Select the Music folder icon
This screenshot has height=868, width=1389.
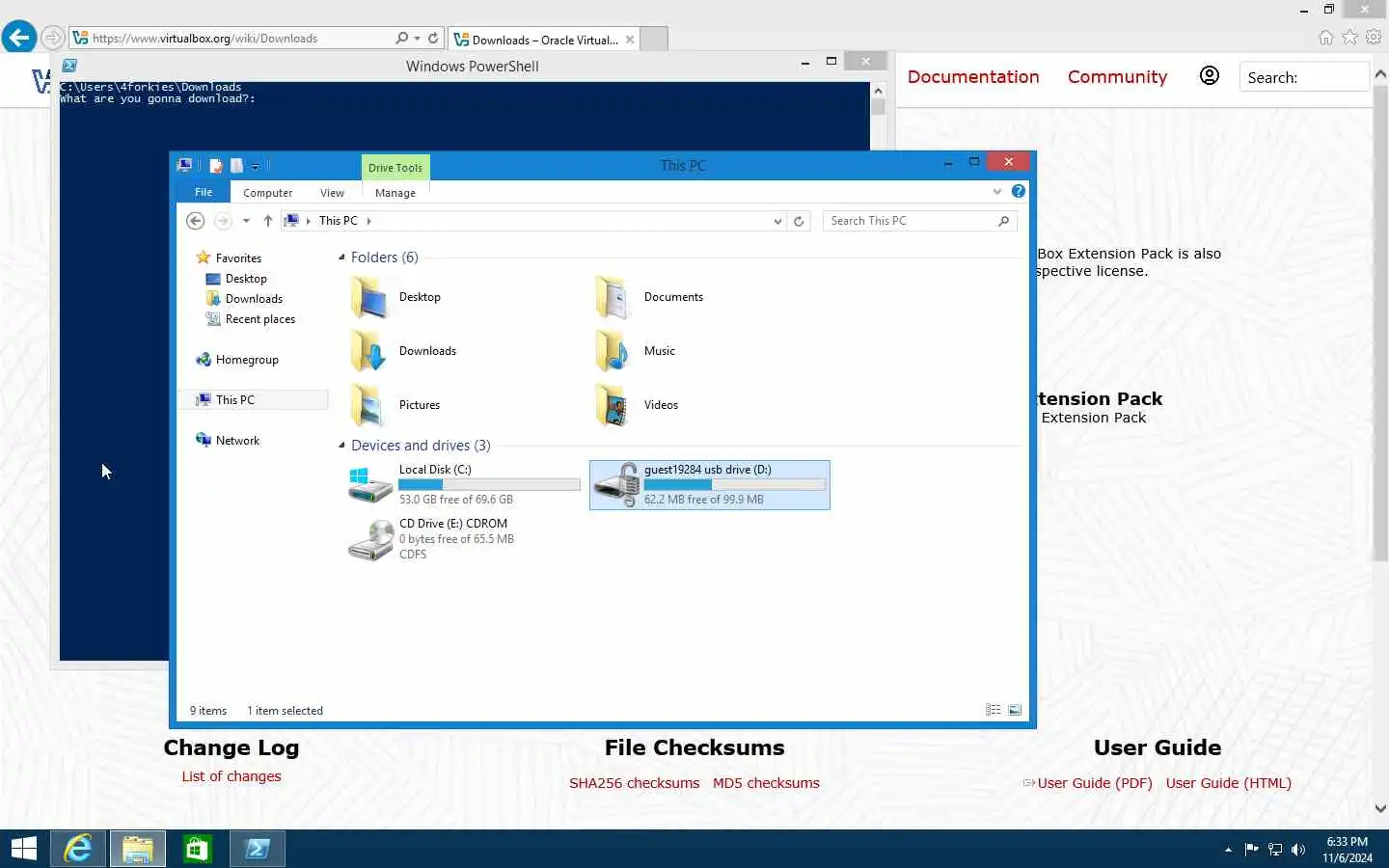click(x=613, y=351)
